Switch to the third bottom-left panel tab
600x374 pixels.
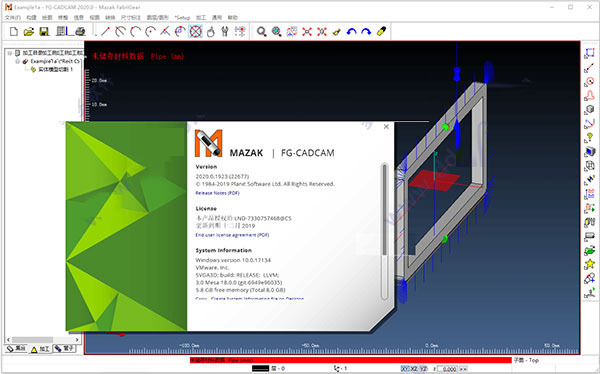click(x=64, y=349)
